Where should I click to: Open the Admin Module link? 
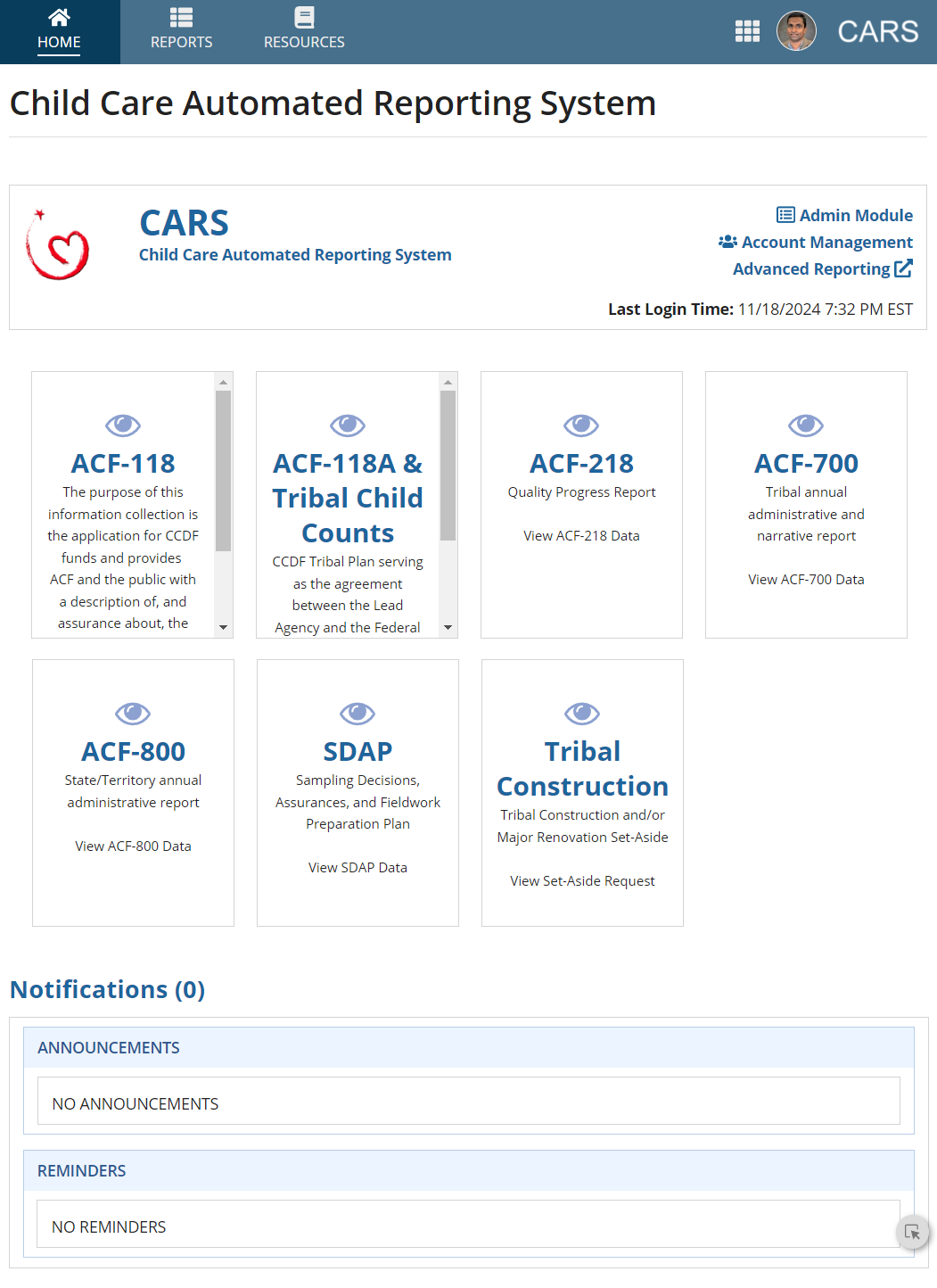click(x=845, y=215)
